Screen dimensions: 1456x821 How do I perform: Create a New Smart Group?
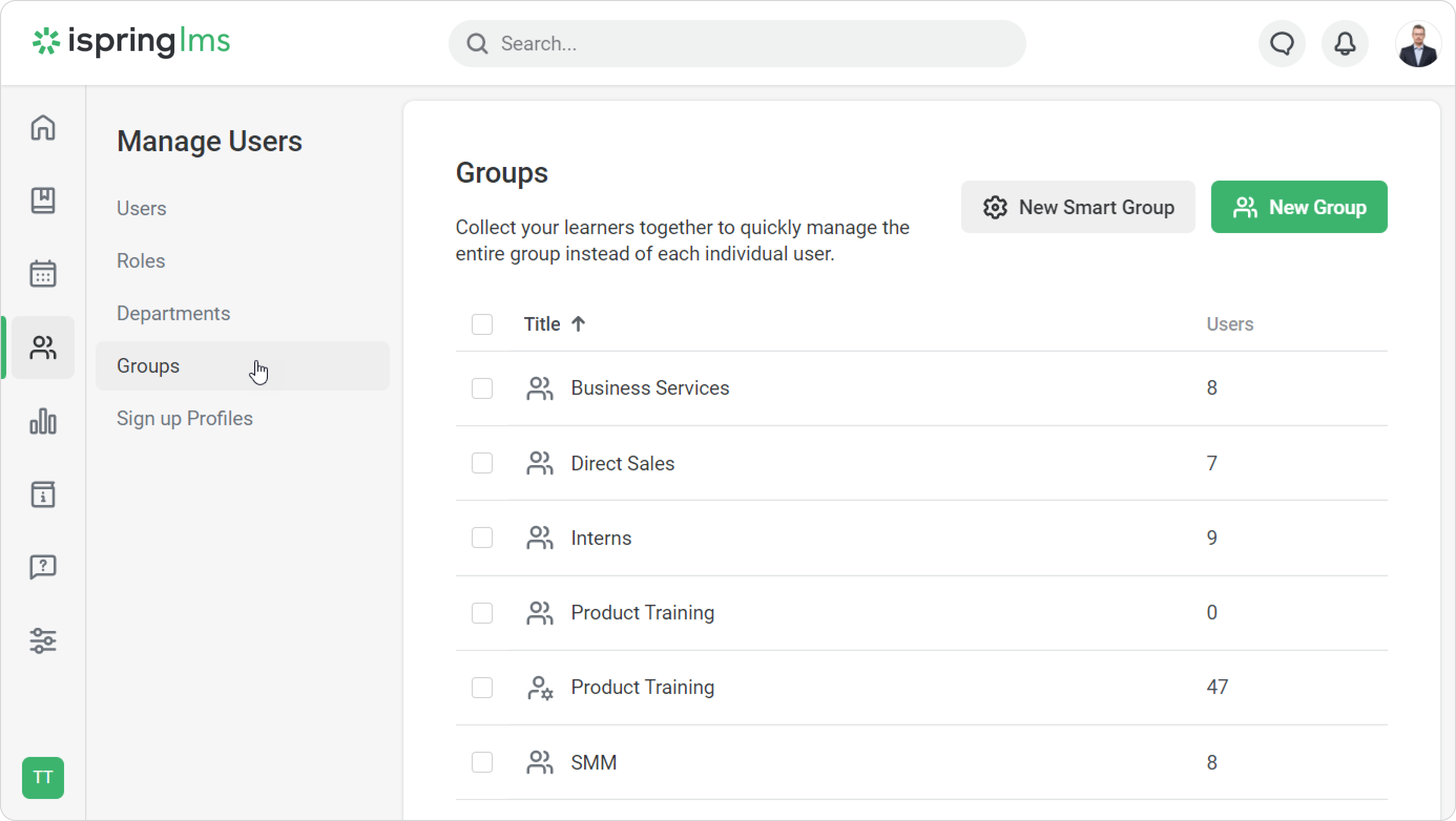(1077, 207)
